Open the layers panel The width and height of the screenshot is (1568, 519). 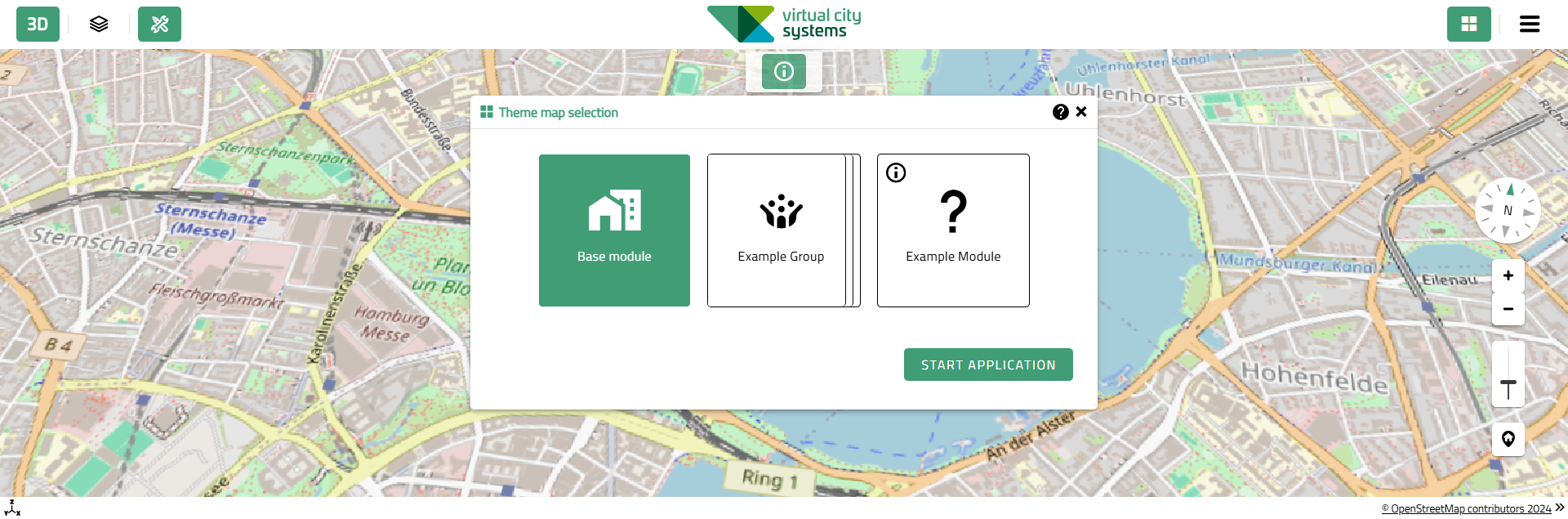tap(99, 25)
